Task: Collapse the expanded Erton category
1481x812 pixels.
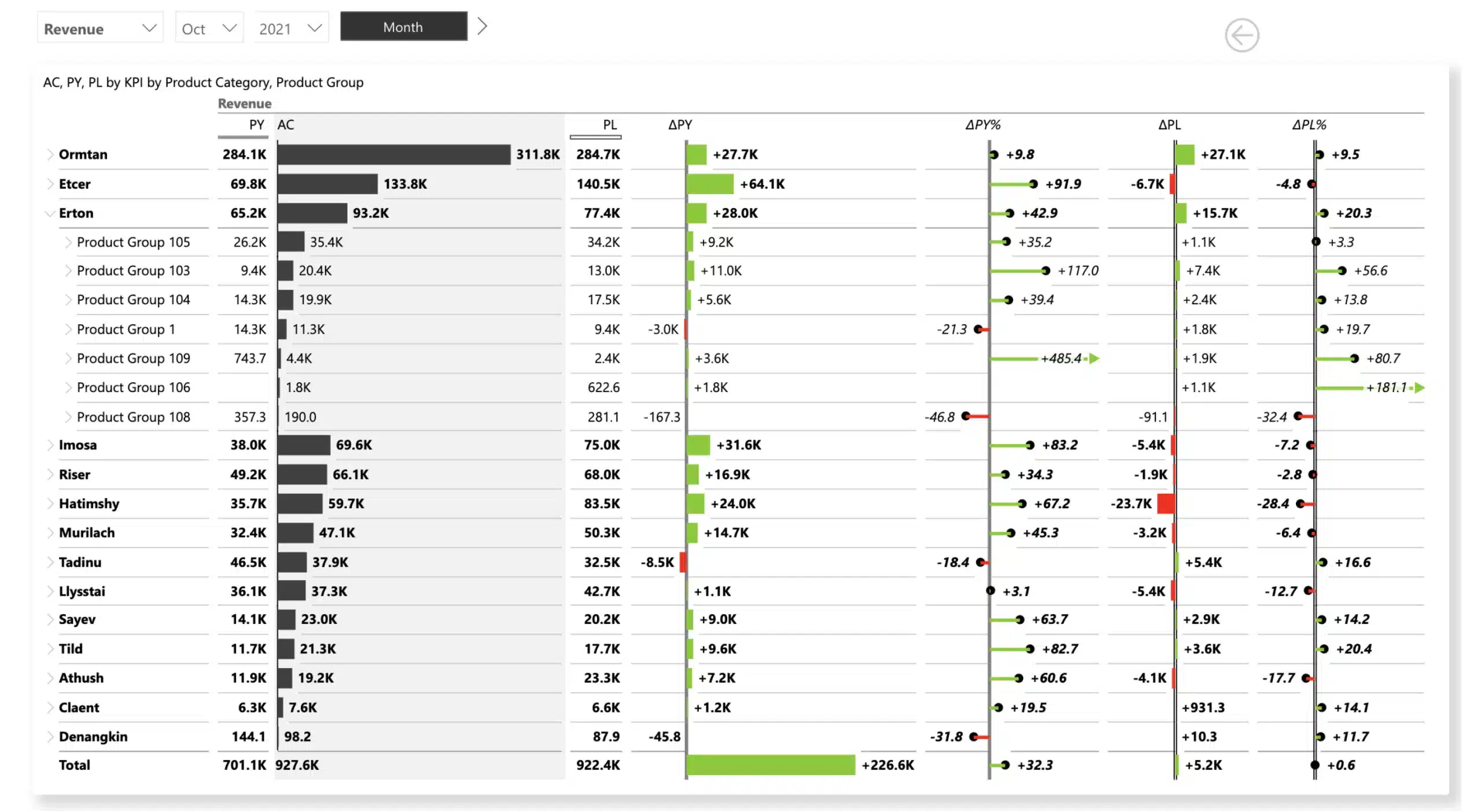Action: [x=49, y=213]
